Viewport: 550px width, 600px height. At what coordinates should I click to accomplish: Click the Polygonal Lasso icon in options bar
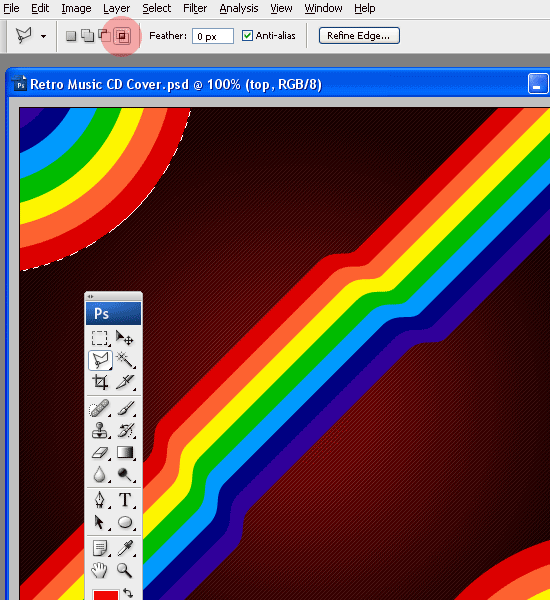click(x=24, y=36)
